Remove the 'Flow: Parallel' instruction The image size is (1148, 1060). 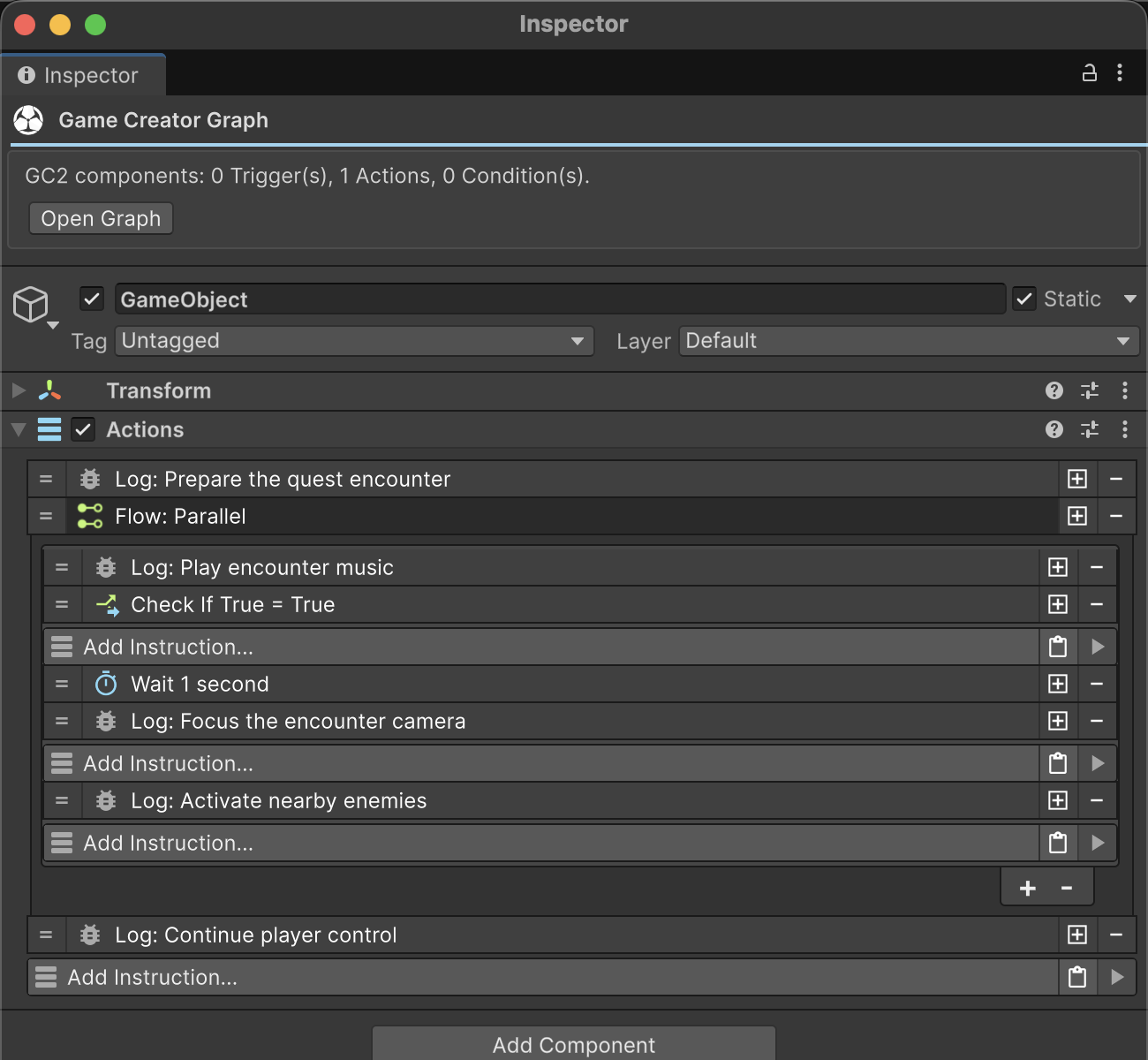point(1116,516)
